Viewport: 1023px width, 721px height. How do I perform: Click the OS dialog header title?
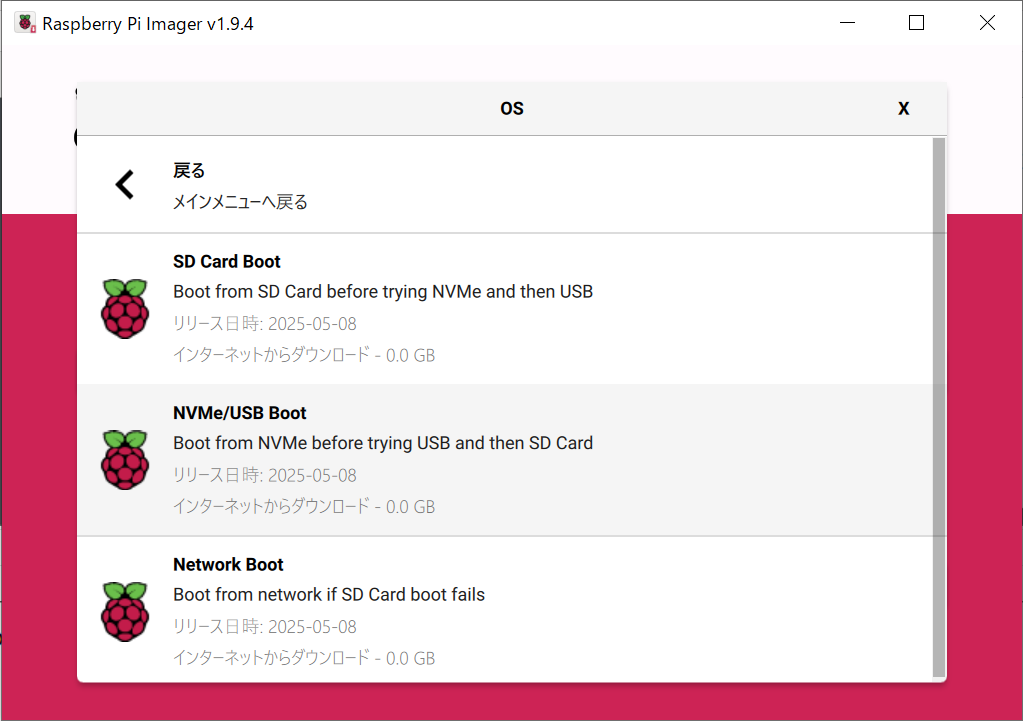tap(512, 108)
